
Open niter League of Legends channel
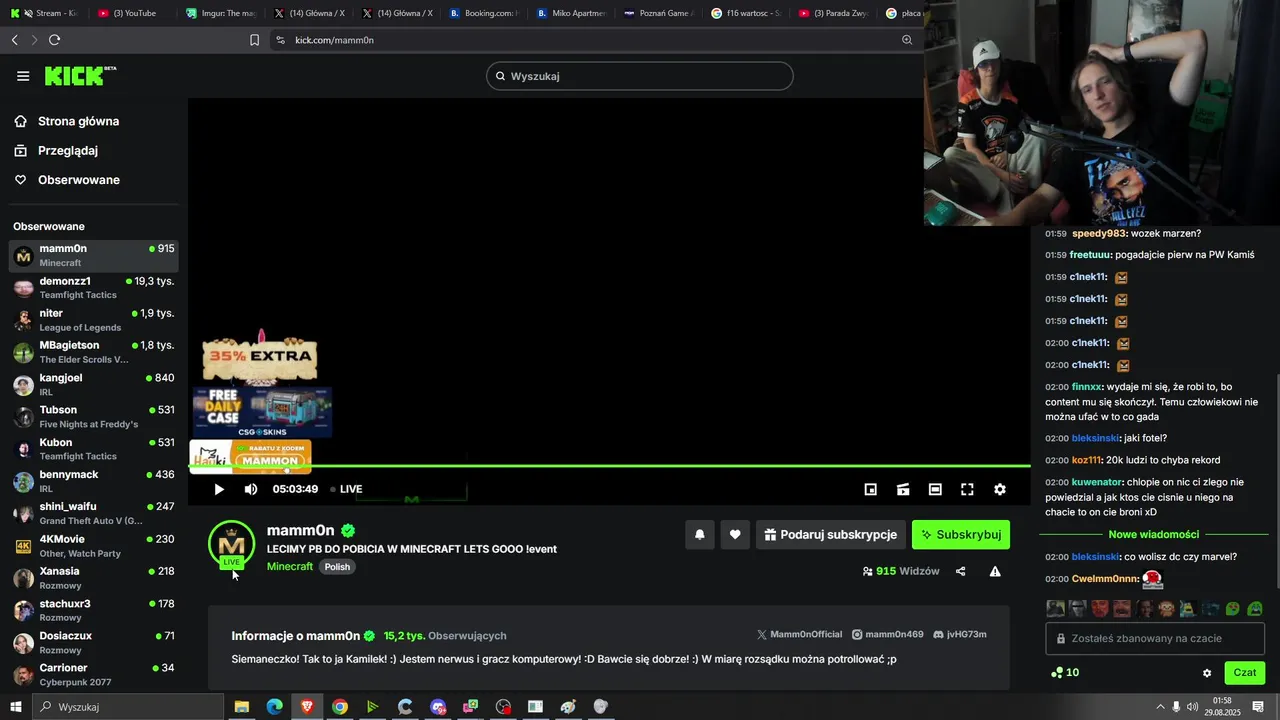[x=94, y=320]
